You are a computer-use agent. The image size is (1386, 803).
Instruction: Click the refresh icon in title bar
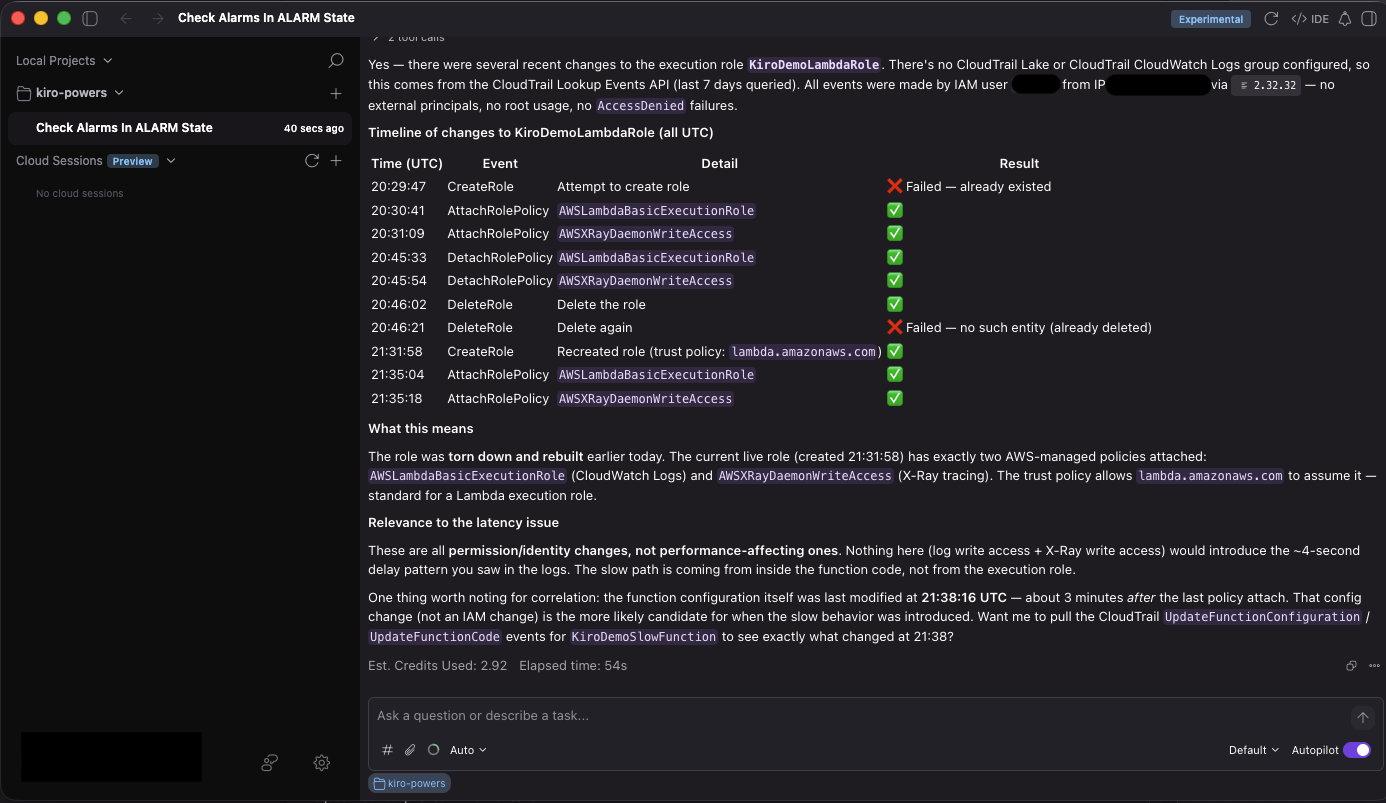coord(1271,18)
